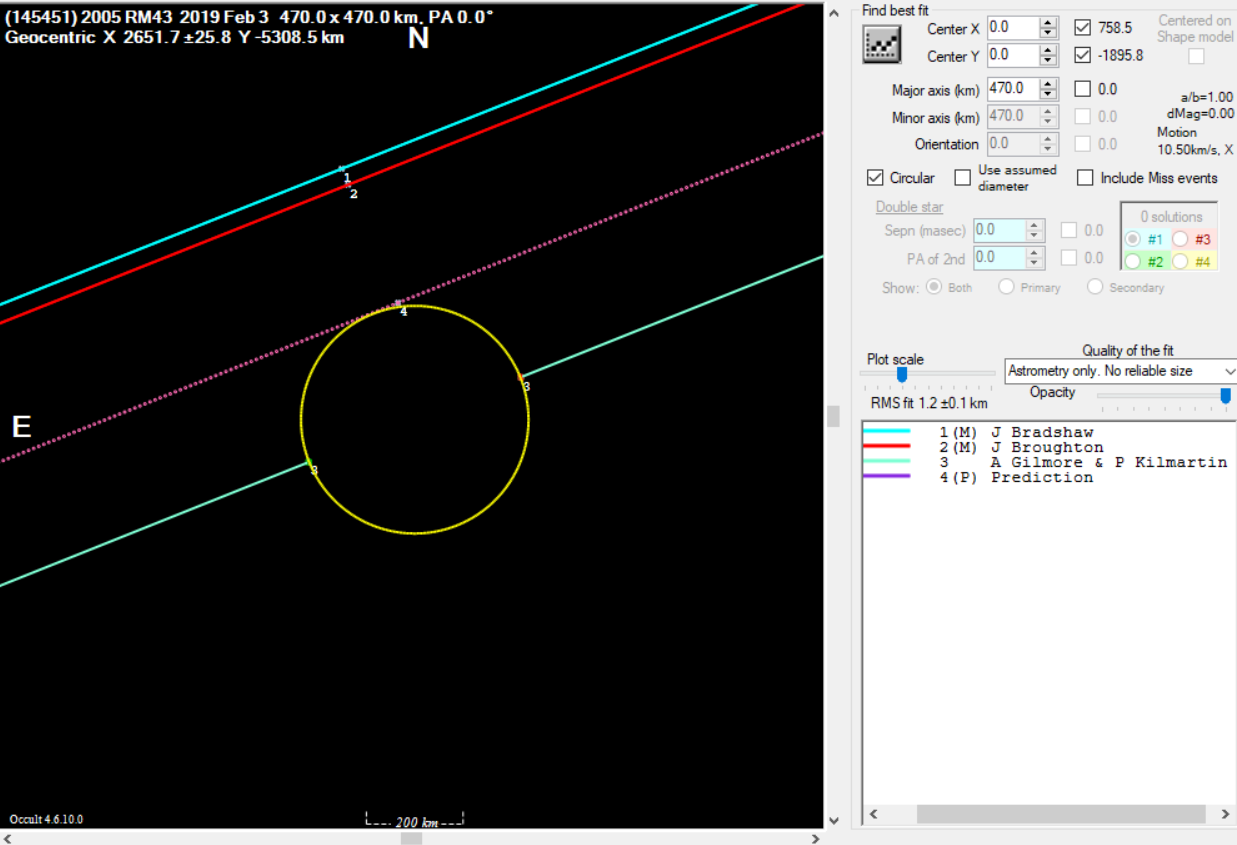Click the Double star link label
Image resolution: width=1237 pixels, height=845 pixels.
pyautogui.click(x=909, y=207)
